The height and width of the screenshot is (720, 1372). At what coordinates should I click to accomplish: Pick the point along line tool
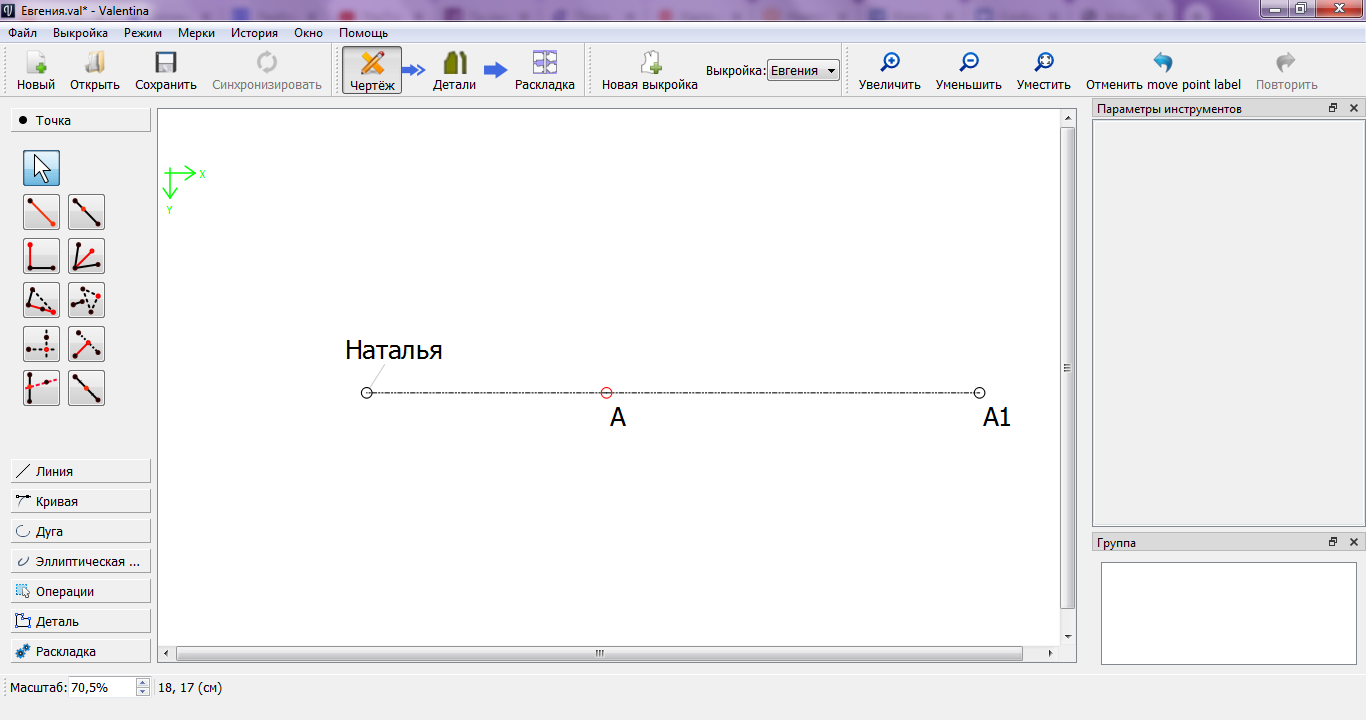point(86,212)
